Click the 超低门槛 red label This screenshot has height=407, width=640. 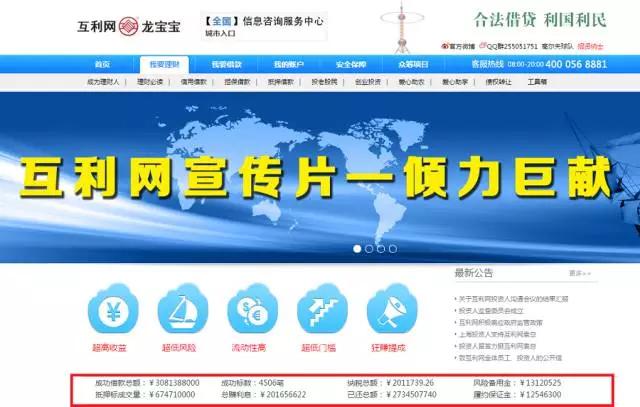[x=318, y=348]
